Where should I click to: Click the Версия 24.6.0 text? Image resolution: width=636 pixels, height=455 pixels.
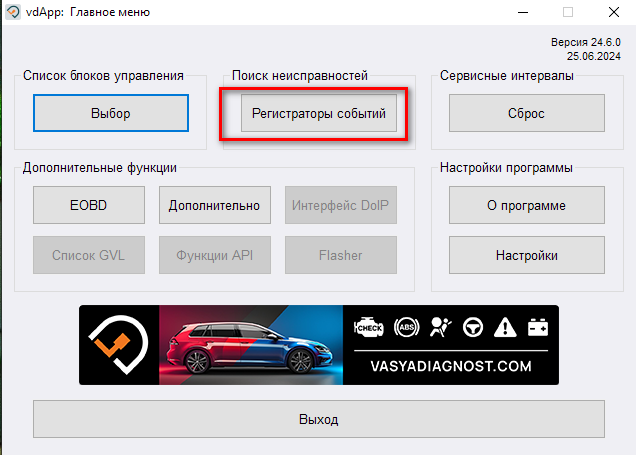(x=586, y=42)
